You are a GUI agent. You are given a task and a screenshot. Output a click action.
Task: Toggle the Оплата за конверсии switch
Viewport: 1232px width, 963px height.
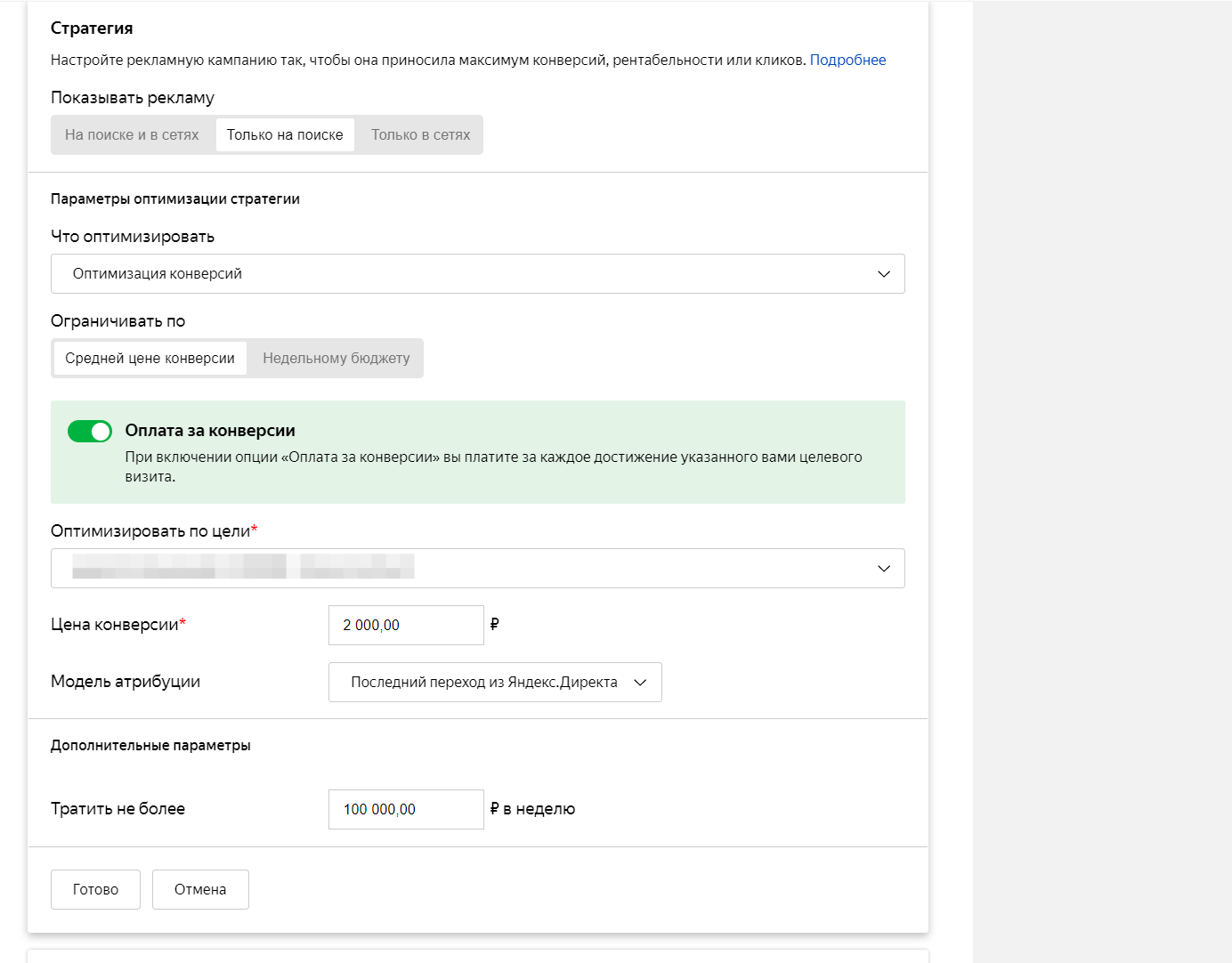point(90,432)
